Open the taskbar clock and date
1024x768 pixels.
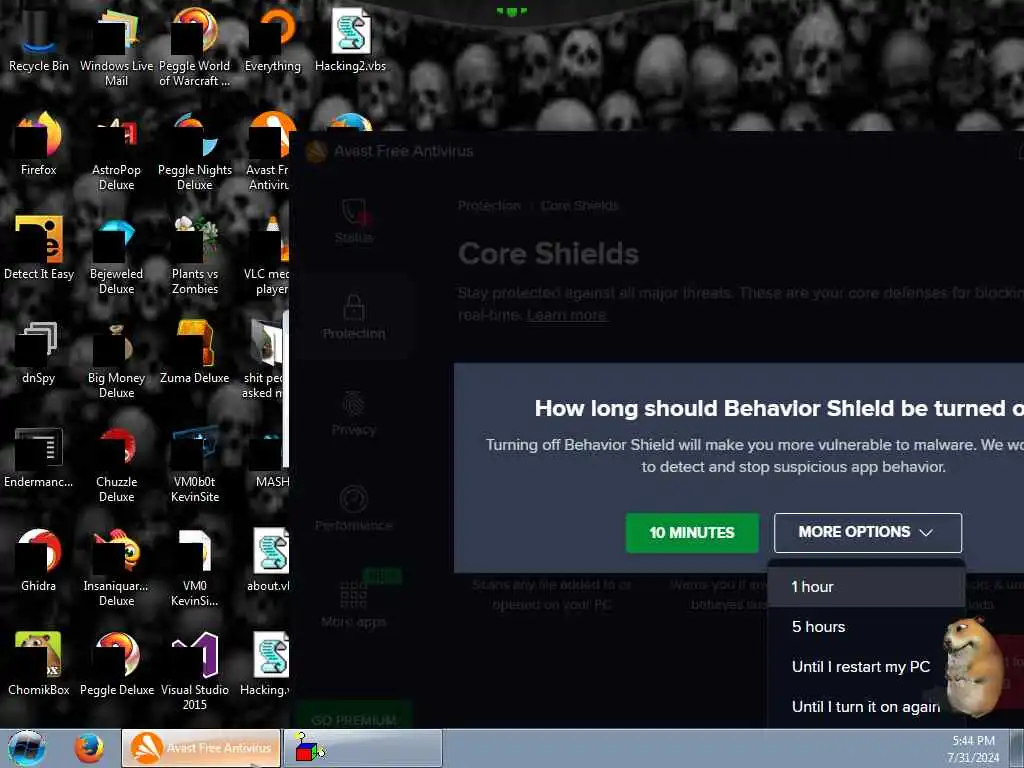tap(973, 749)
